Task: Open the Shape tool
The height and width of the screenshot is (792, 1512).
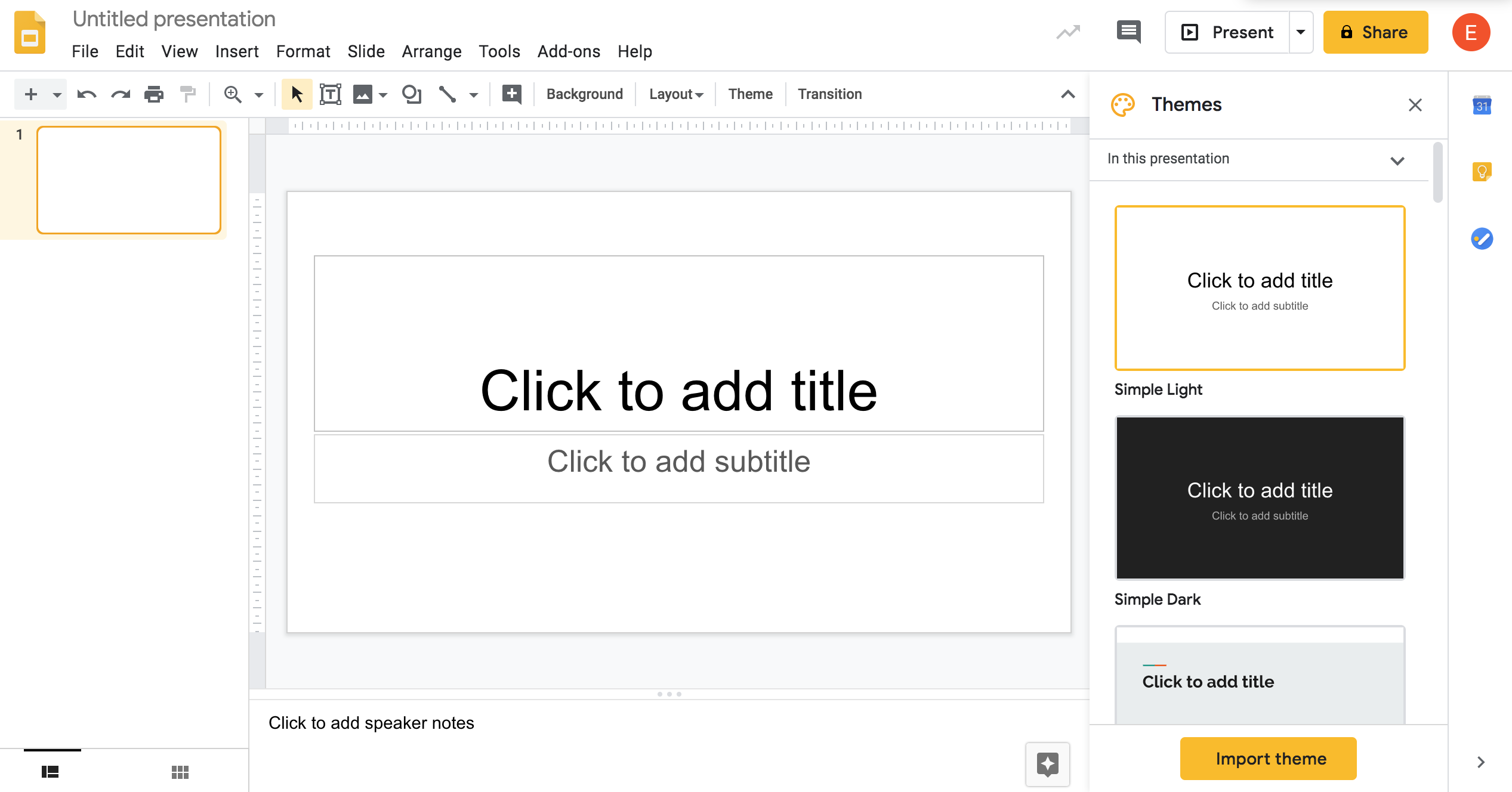Action: click(411, 94)
